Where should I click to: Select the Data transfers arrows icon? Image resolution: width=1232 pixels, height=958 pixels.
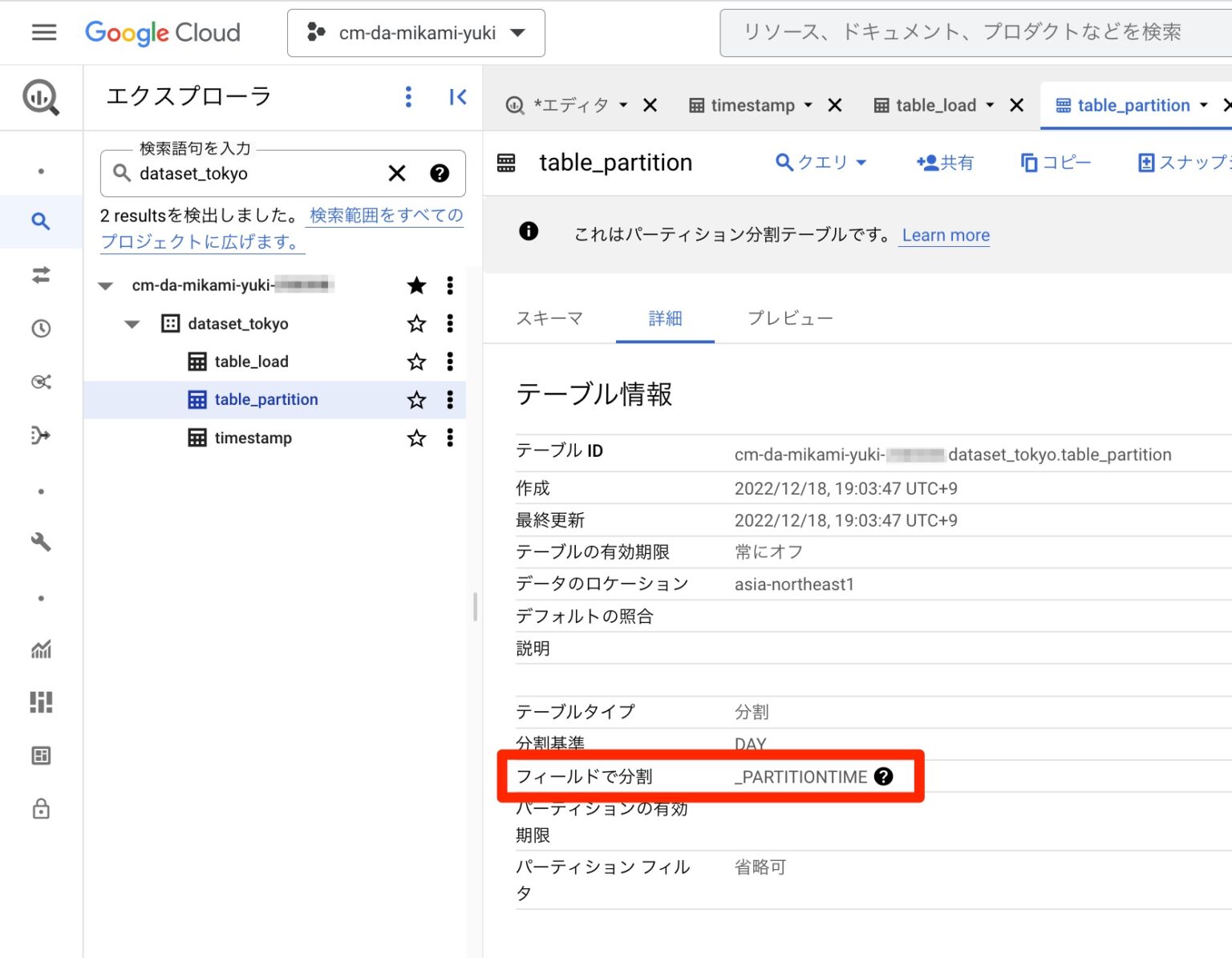tap(40, 275)
